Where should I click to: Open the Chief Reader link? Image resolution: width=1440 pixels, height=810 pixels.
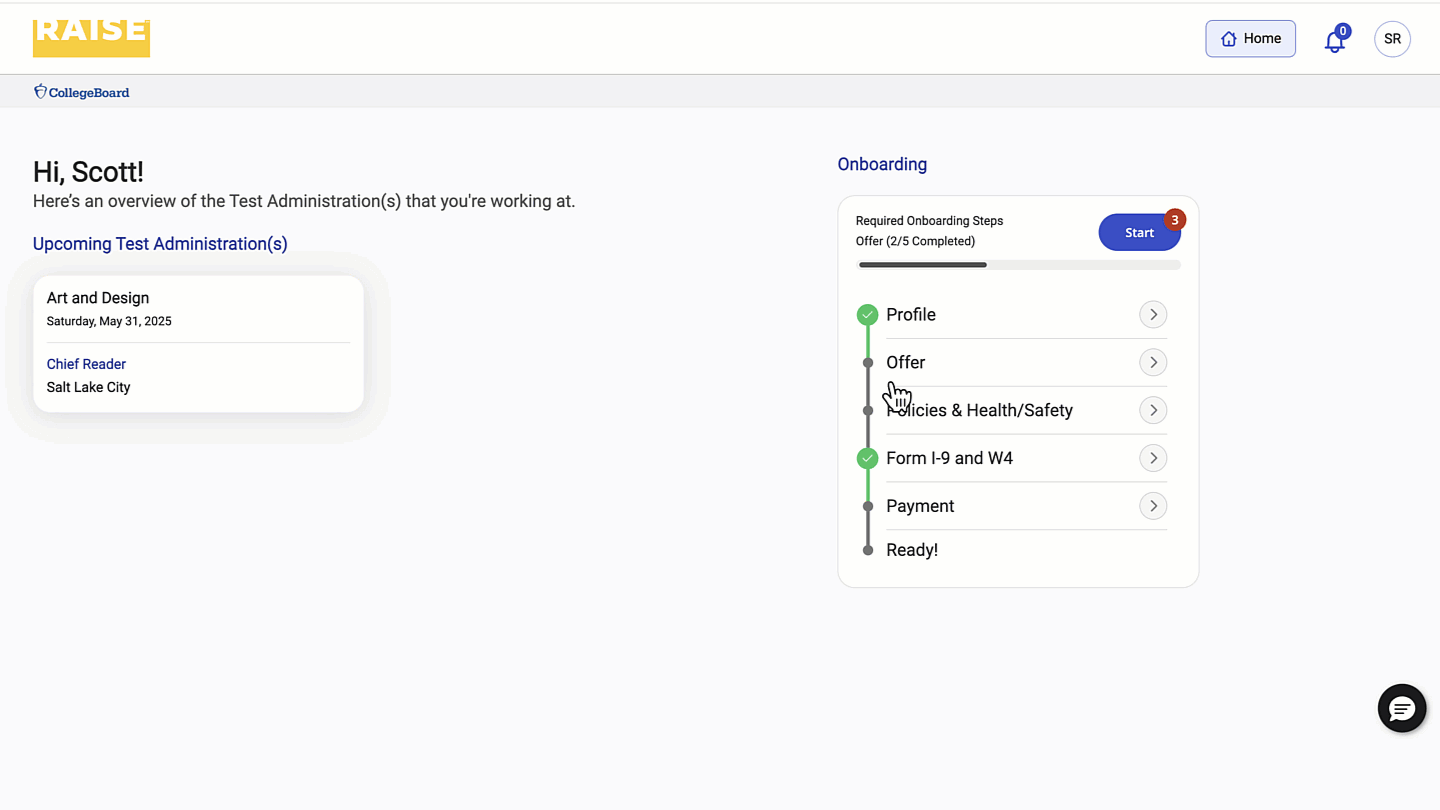(86, 364)
